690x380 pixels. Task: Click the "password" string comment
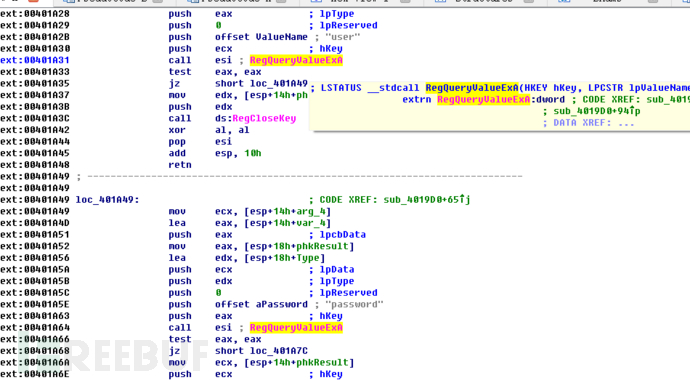click(x=354, y=304)
